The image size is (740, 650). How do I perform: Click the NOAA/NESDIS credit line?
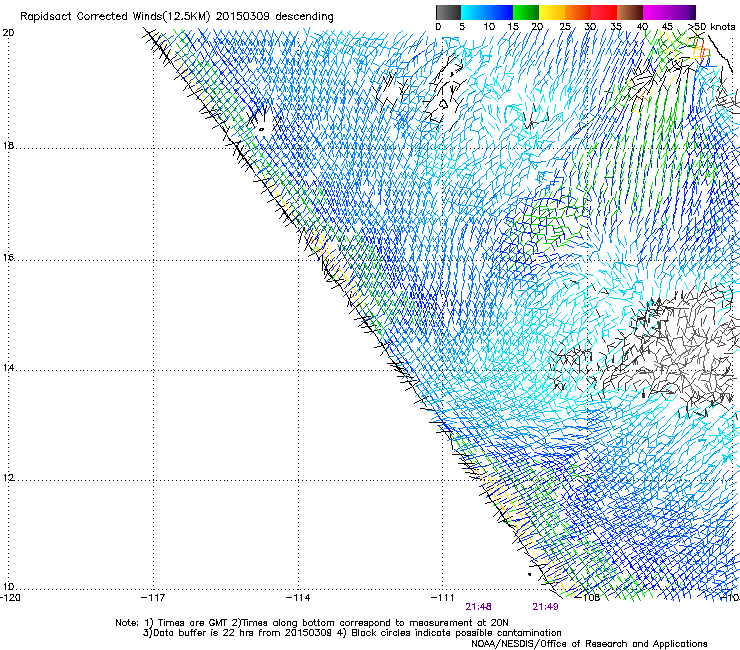click(589, 644)
